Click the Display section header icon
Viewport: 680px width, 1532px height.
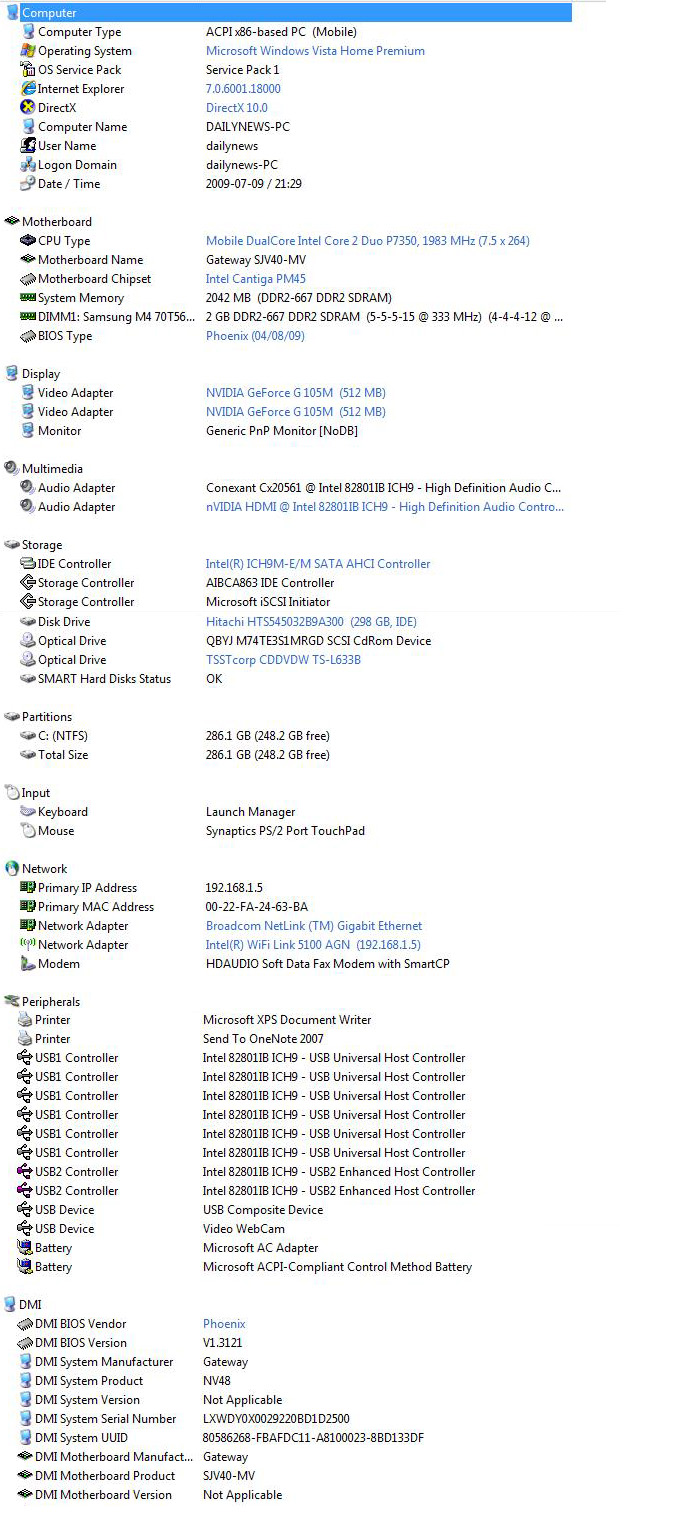click(x=12, y=374)
